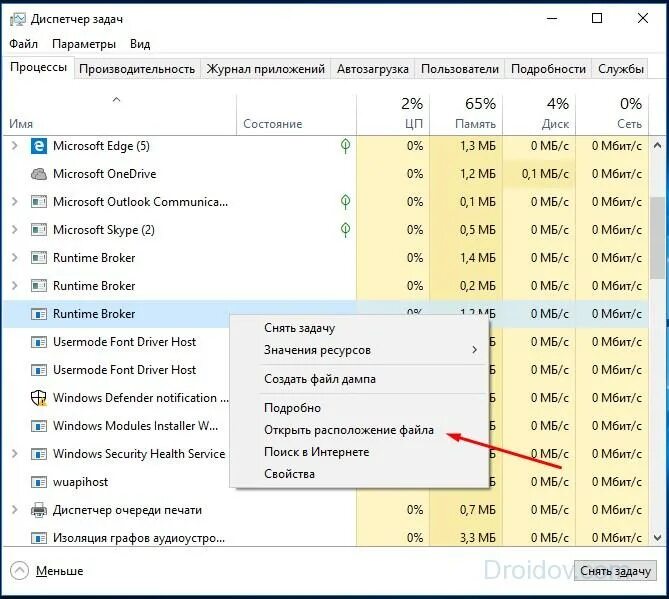Viewport: 669px width, 599px height.
Task: Sort by the 'Сеть' 0% column header
Action: (x=612, y=113)
